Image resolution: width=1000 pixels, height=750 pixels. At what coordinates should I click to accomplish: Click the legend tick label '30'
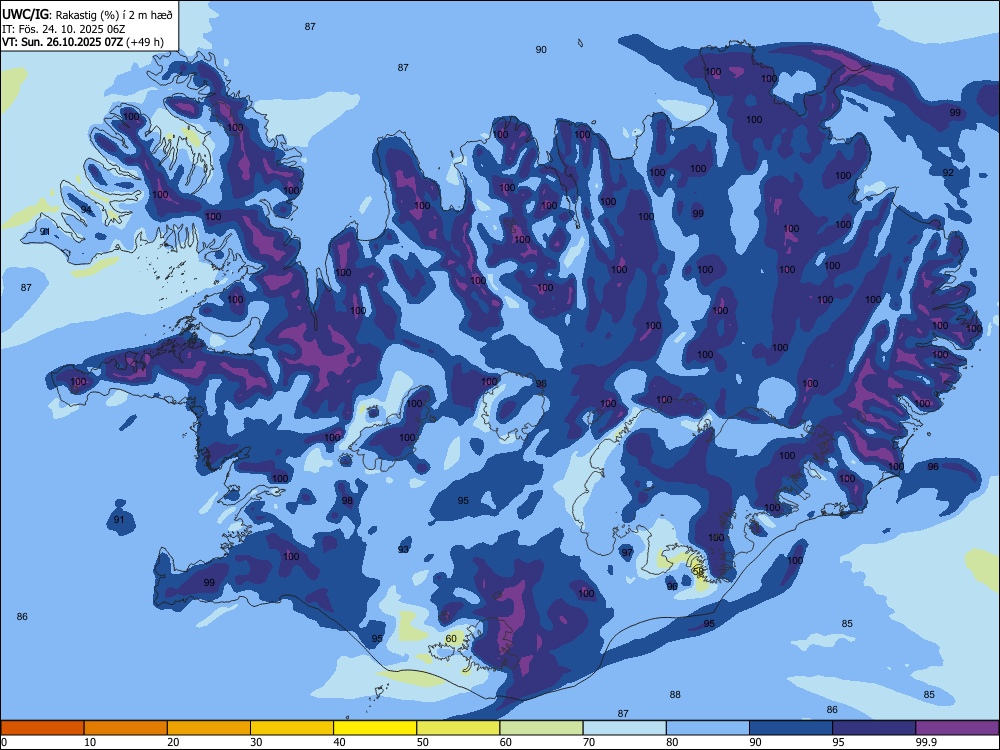point(256,742)
